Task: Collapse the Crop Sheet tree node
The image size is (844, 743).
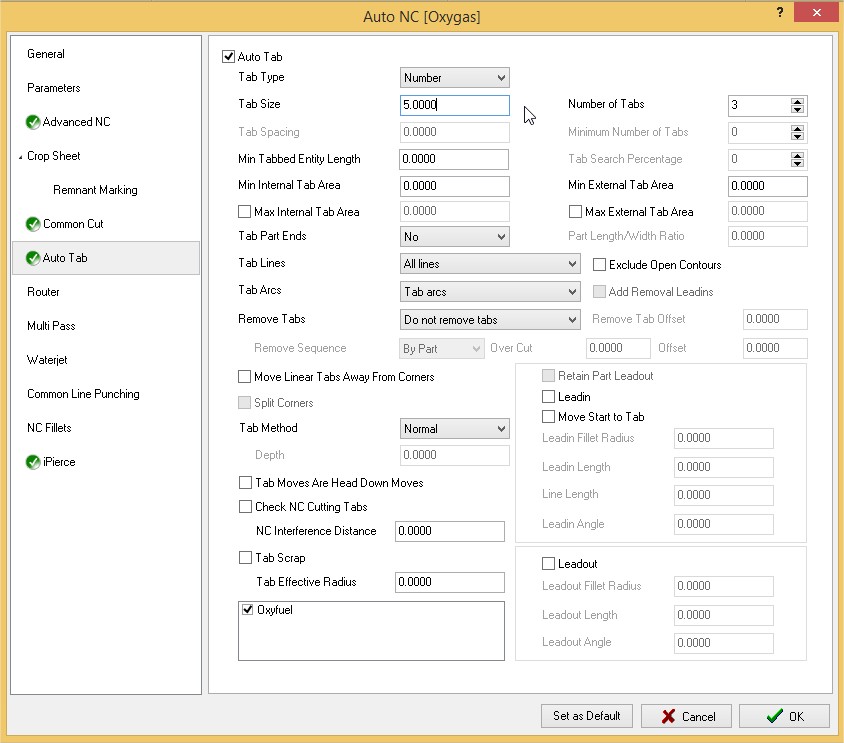Action: click(x=20, y=157)
